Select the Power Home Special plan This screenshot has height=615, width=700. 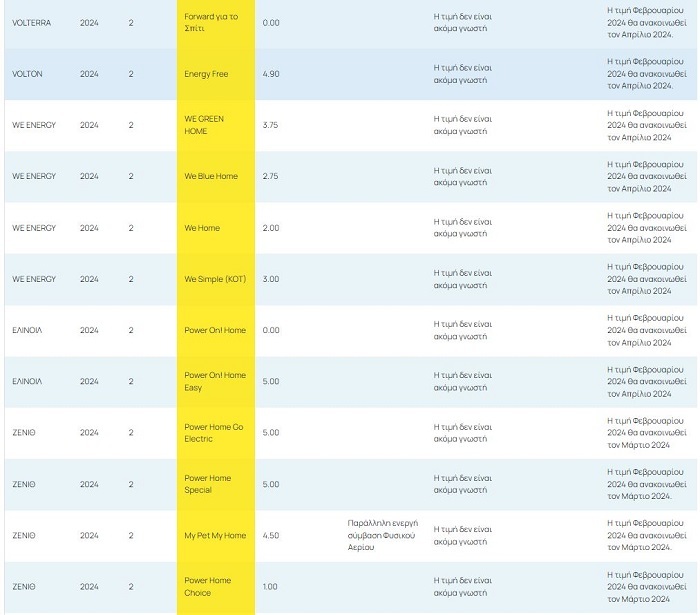(x=207, y=484)
